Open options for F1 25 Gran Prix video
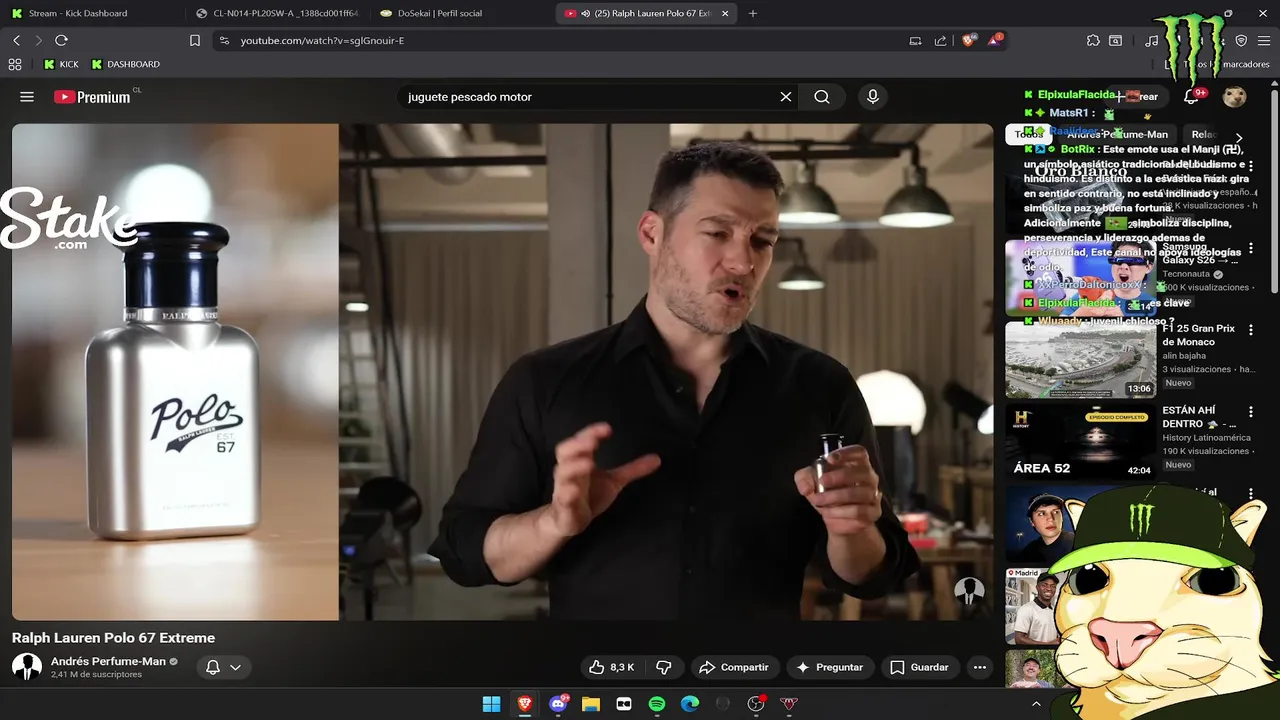 click(1250, 330)
